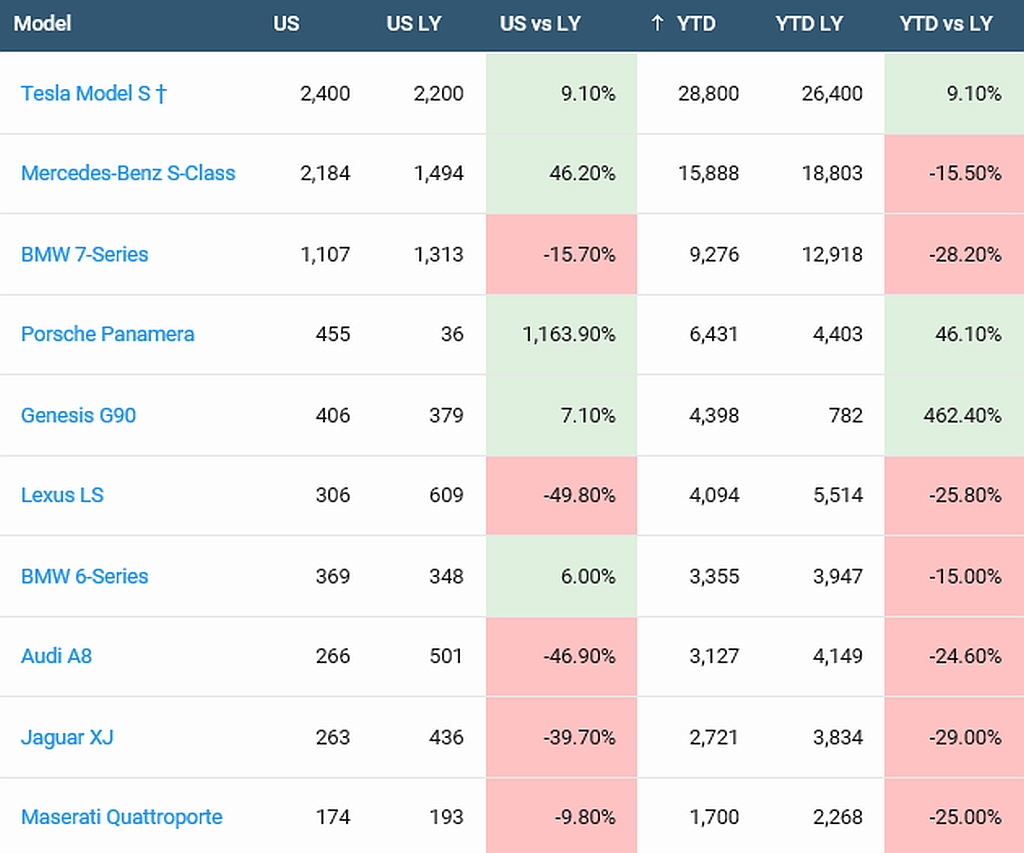
Task: Select the 4,094 YTD value for Lexus LS
Action: pos(714,495)
